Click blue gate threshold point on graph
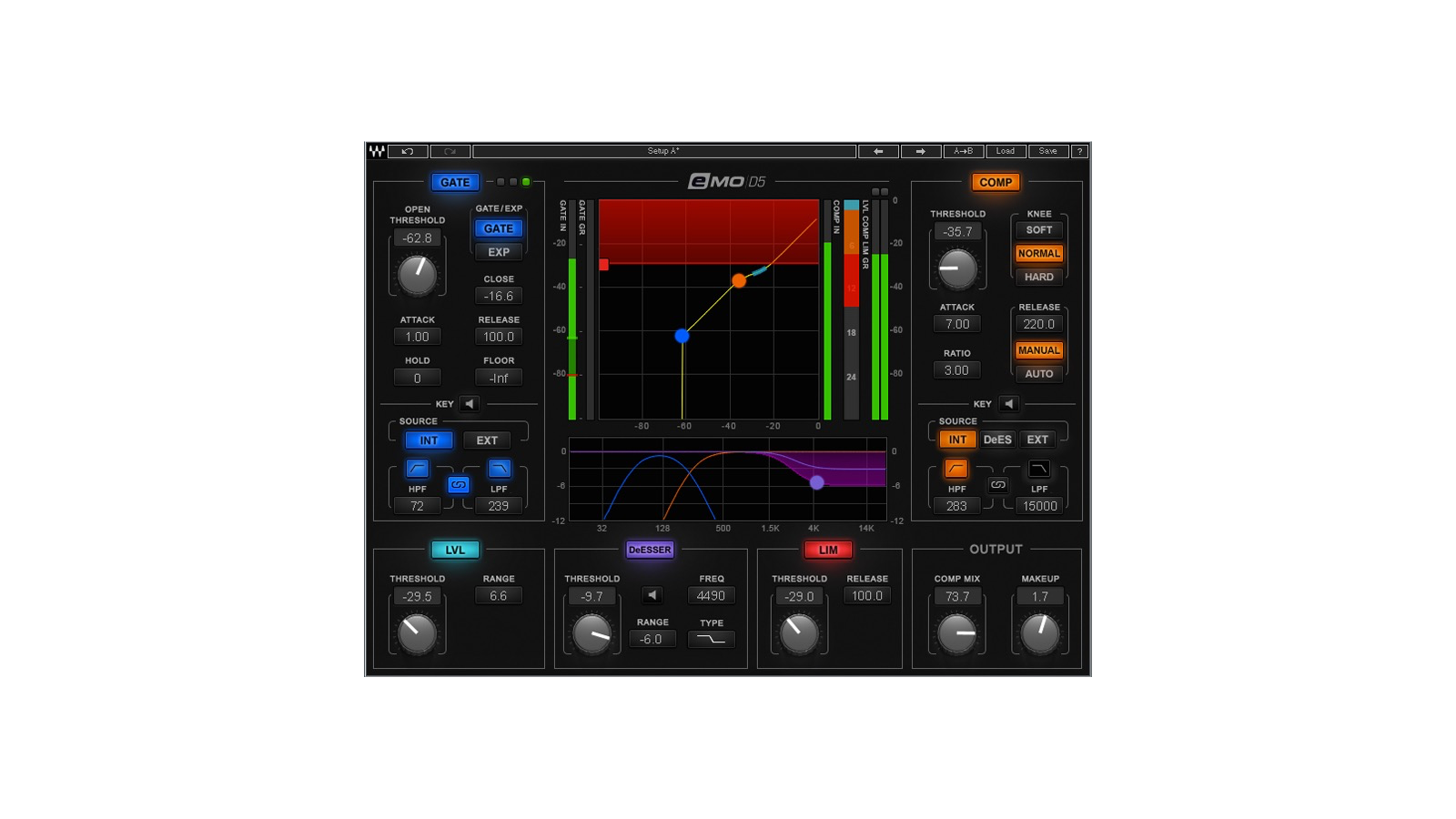The image size is (1456, 819). pyautogui.click(x=682, y=336)
